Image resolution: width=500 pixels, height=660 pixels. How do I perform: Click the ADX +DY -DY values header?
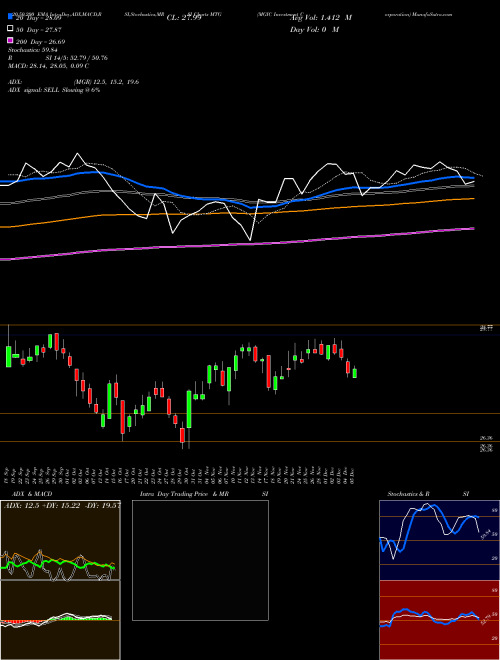(62, 505)
